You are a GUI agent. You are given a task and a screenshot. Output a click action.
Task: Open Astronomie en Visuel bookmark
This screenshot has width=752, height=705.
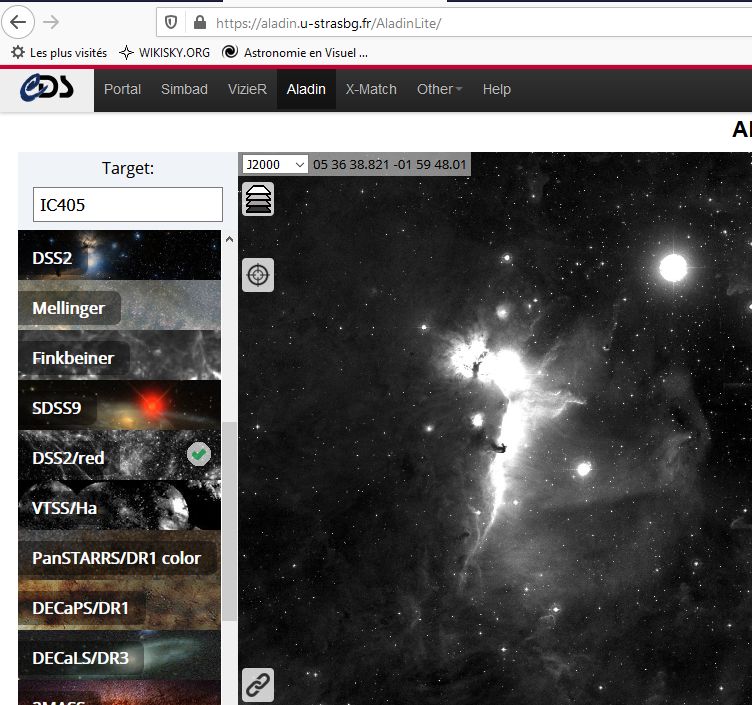(295, 53)
